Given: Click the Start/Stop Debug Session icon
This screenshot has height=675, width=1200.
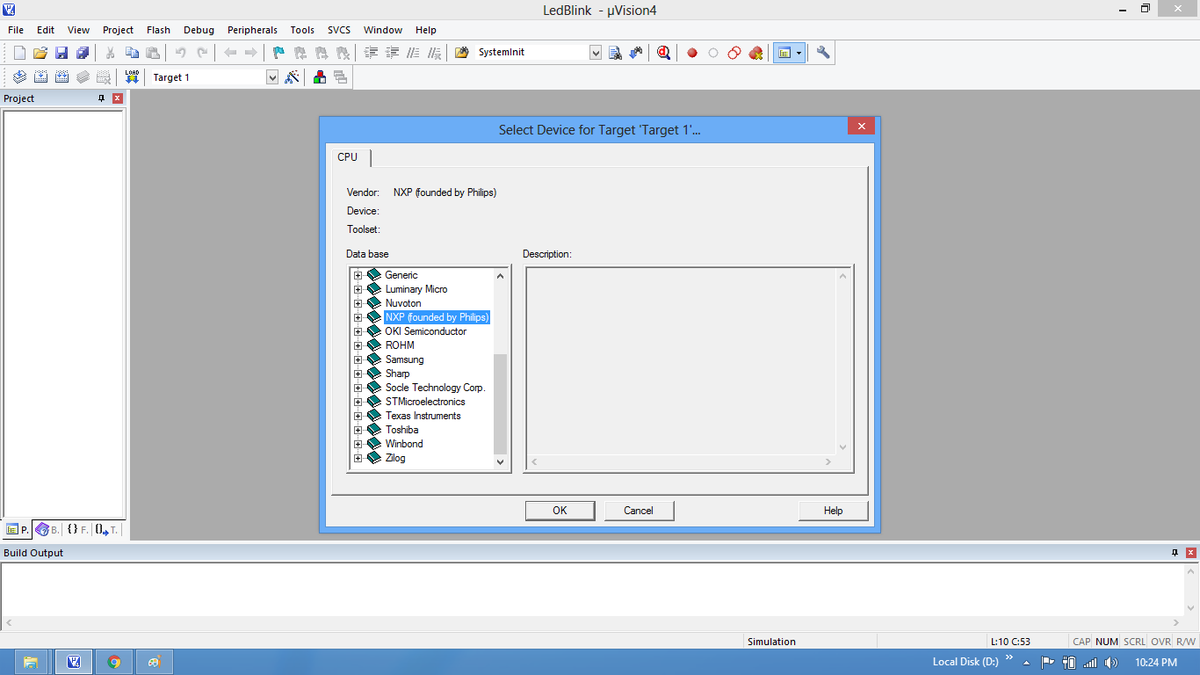Looking at the screenshot, I should [x=664, y=52].
